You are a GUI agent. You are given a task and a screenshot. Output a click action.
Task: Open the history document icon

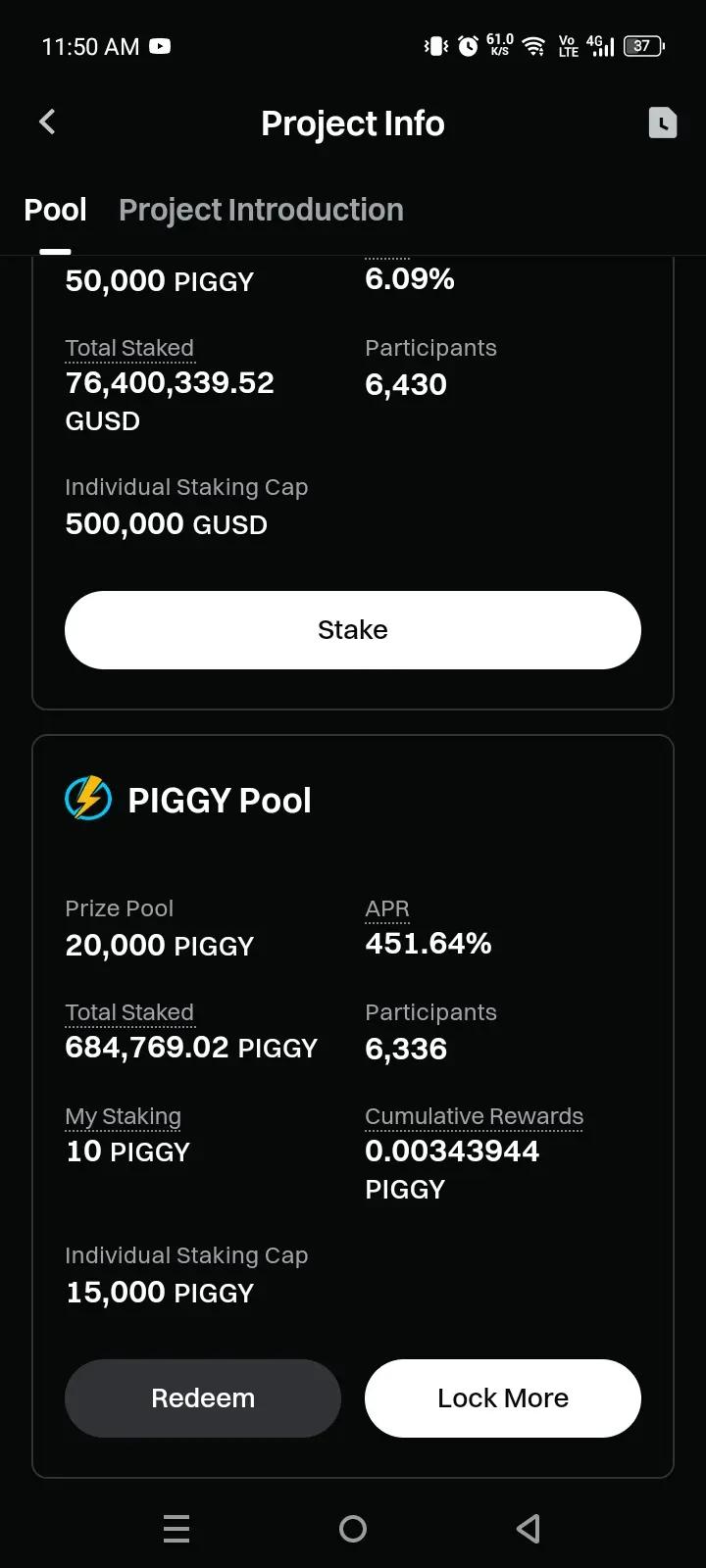point(663,122)
